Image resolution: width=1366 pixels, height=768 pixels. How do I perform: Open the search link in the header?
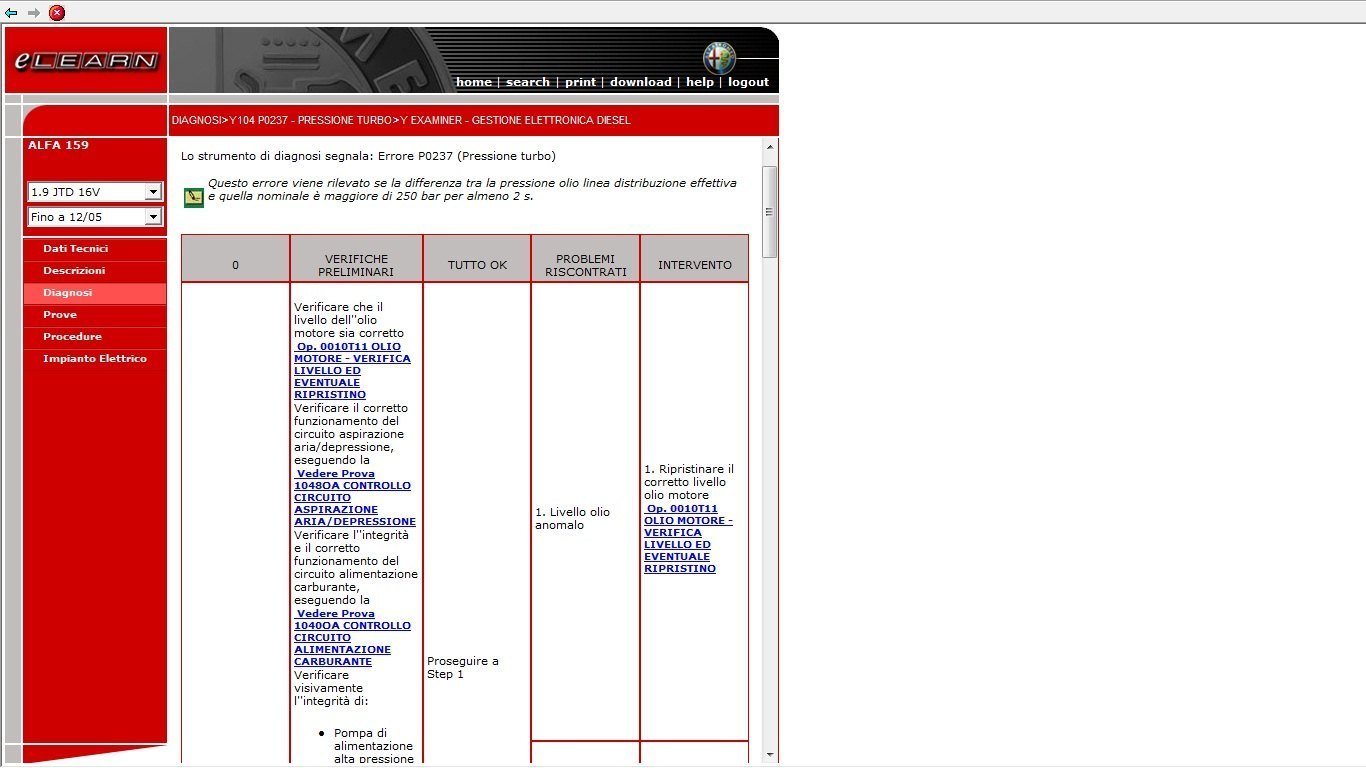click(x=528, y=82)
